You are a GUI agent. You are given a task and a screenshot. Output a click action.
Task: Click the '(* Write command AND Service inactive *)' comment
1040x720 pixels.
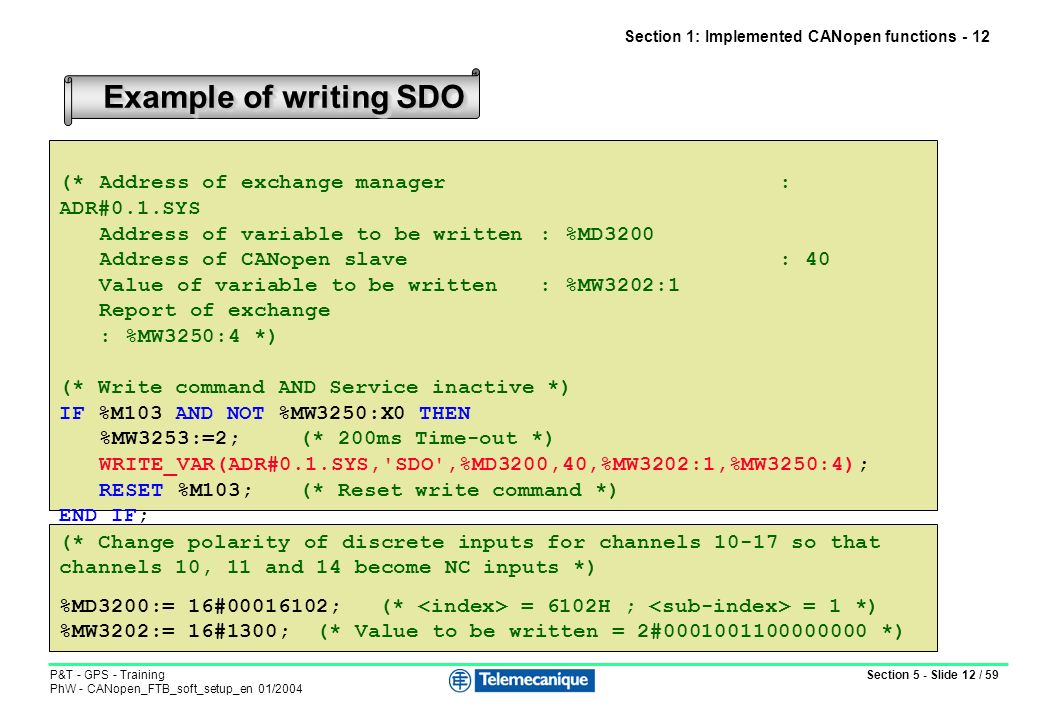(315, 387)
